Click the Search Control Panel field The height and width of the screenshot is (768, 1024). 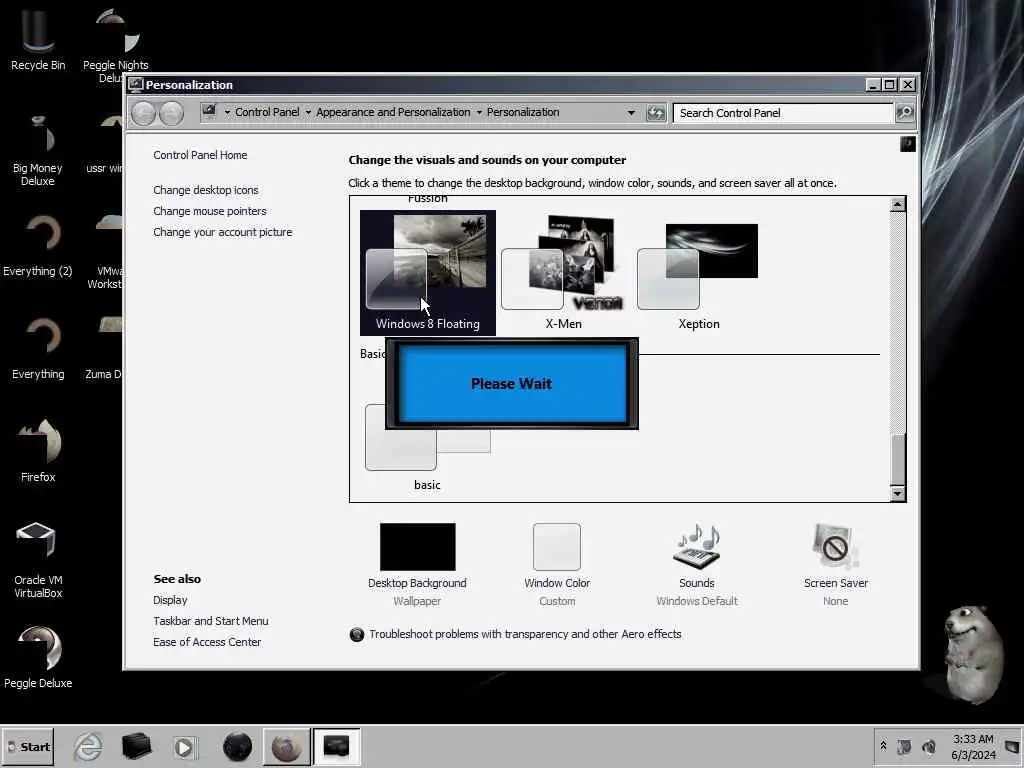(783, 113)
